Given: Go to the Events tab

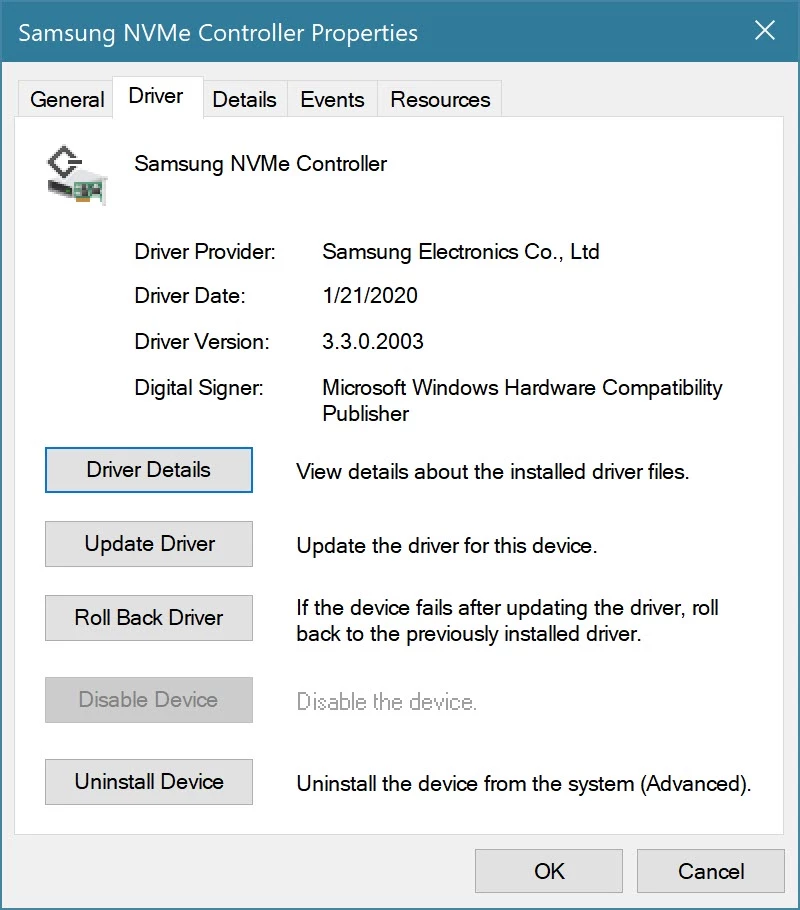Looking at the screenshot, I should coord(332,99).
